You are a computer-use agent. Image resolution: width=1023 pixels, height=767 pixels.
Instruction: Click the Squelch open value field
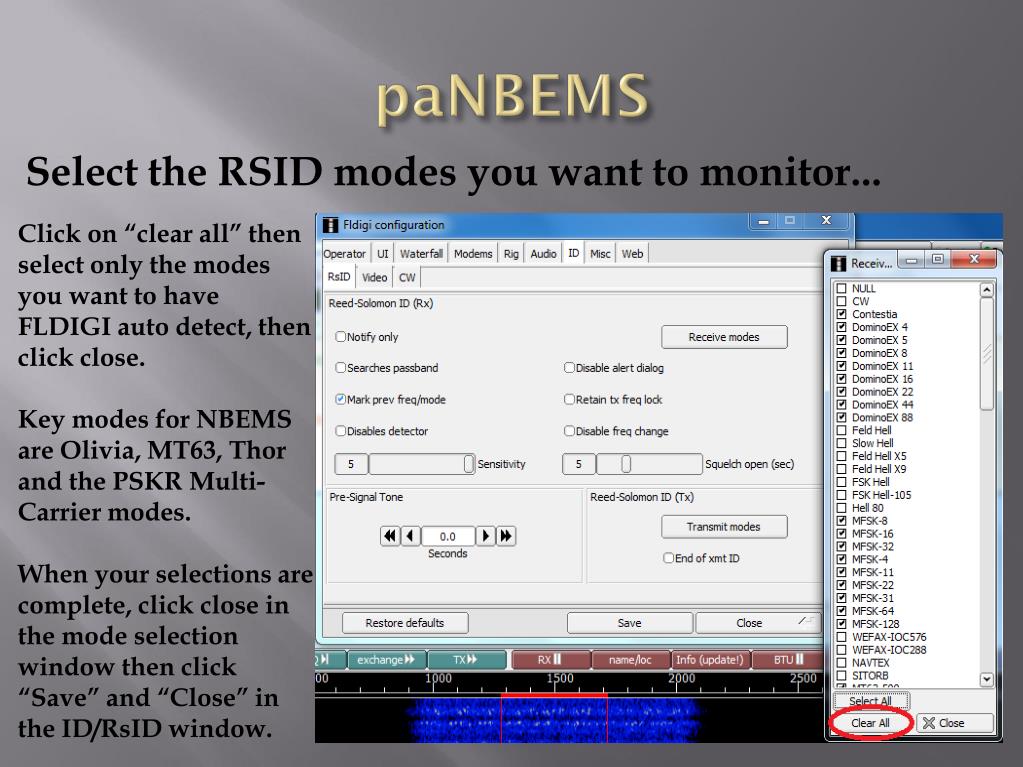coord(579,464)
